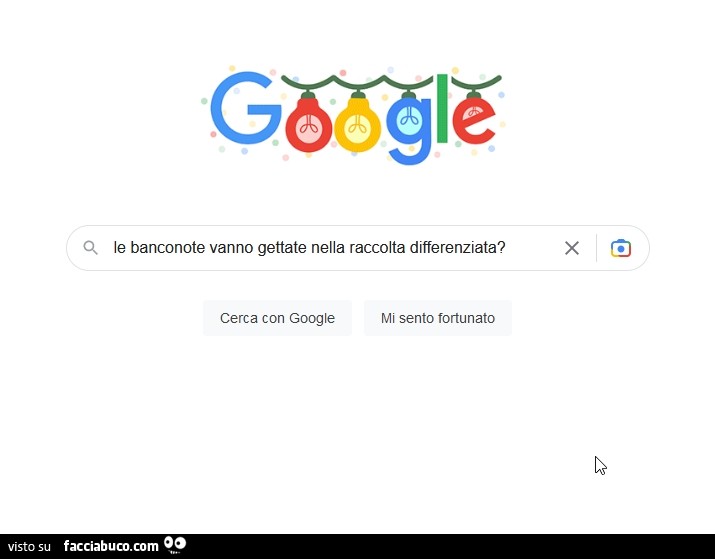Viewport: 715px width, 559px height.
Task: Click the red bulb forming the letter 'e'
Action: point(474,119)
